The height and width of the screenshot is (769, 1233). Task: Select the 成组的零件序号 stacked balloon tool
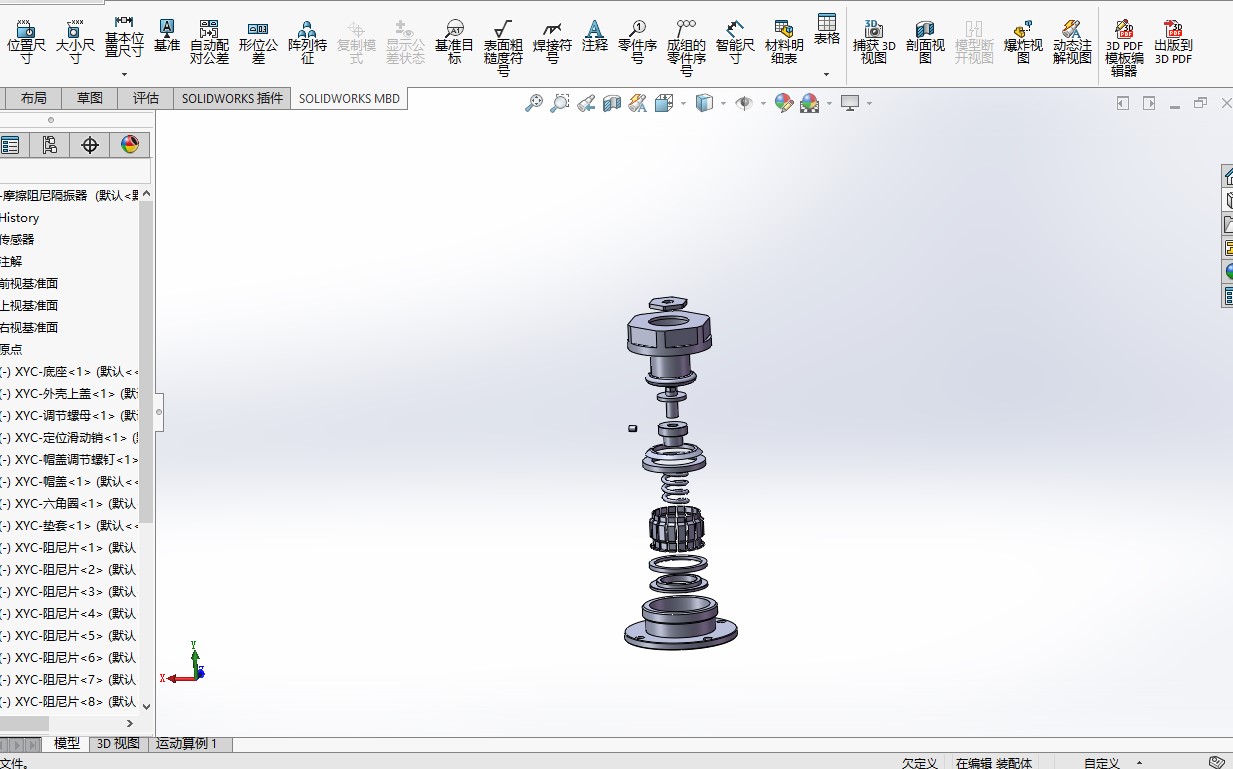[686, 47]
